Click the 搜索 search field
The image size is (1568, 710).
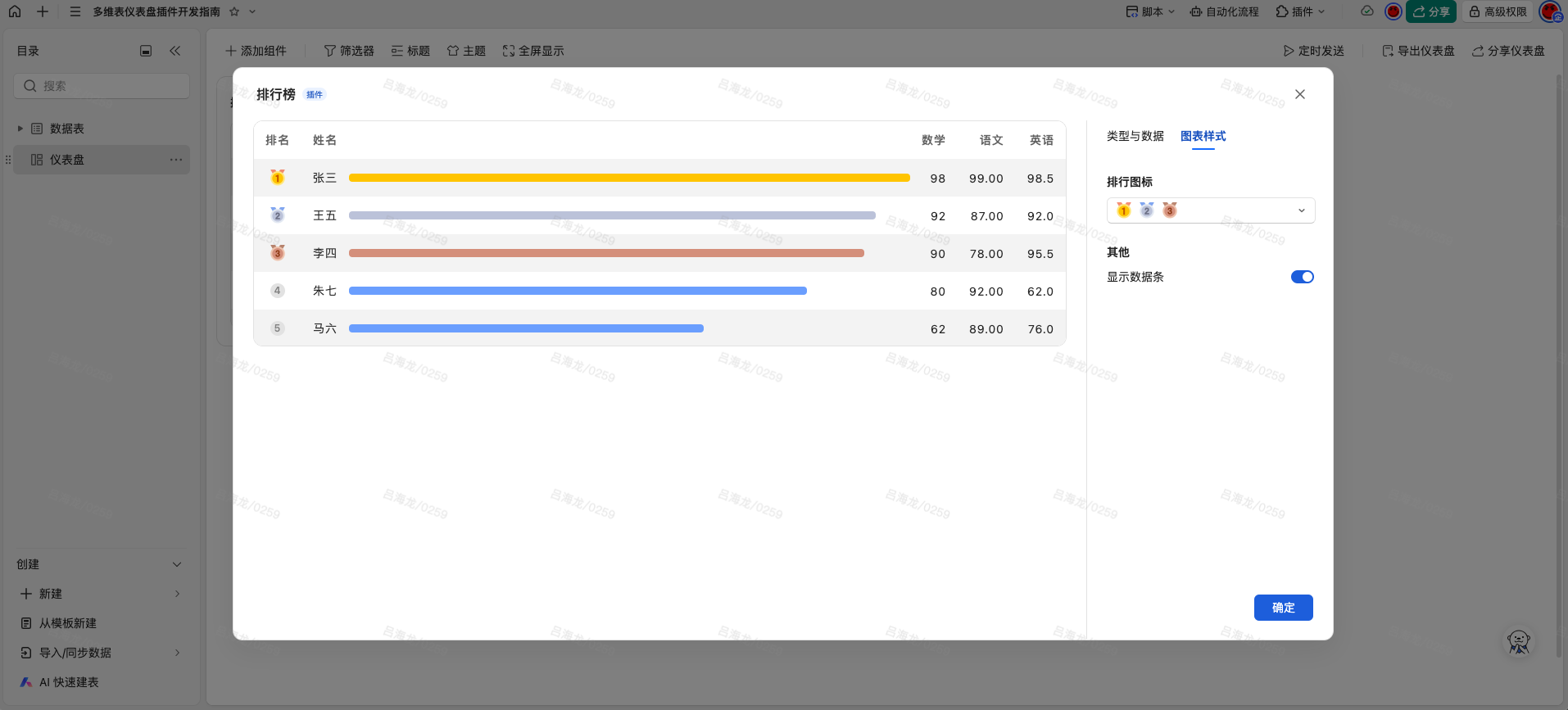pyautogui.click(x=102, y=86)
